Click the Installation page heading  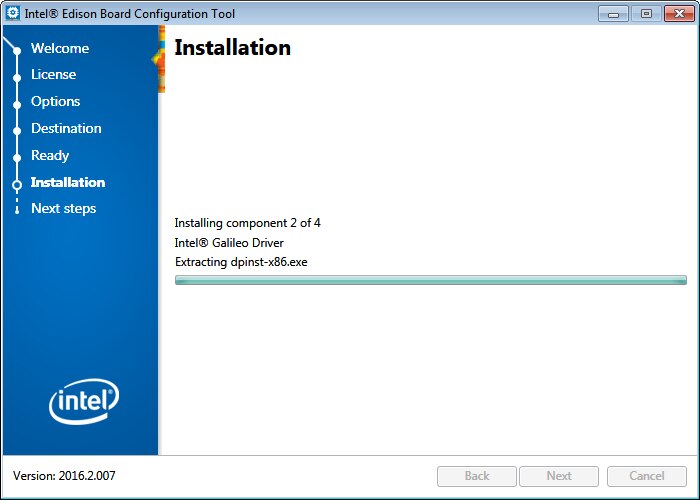pos(232,47)
